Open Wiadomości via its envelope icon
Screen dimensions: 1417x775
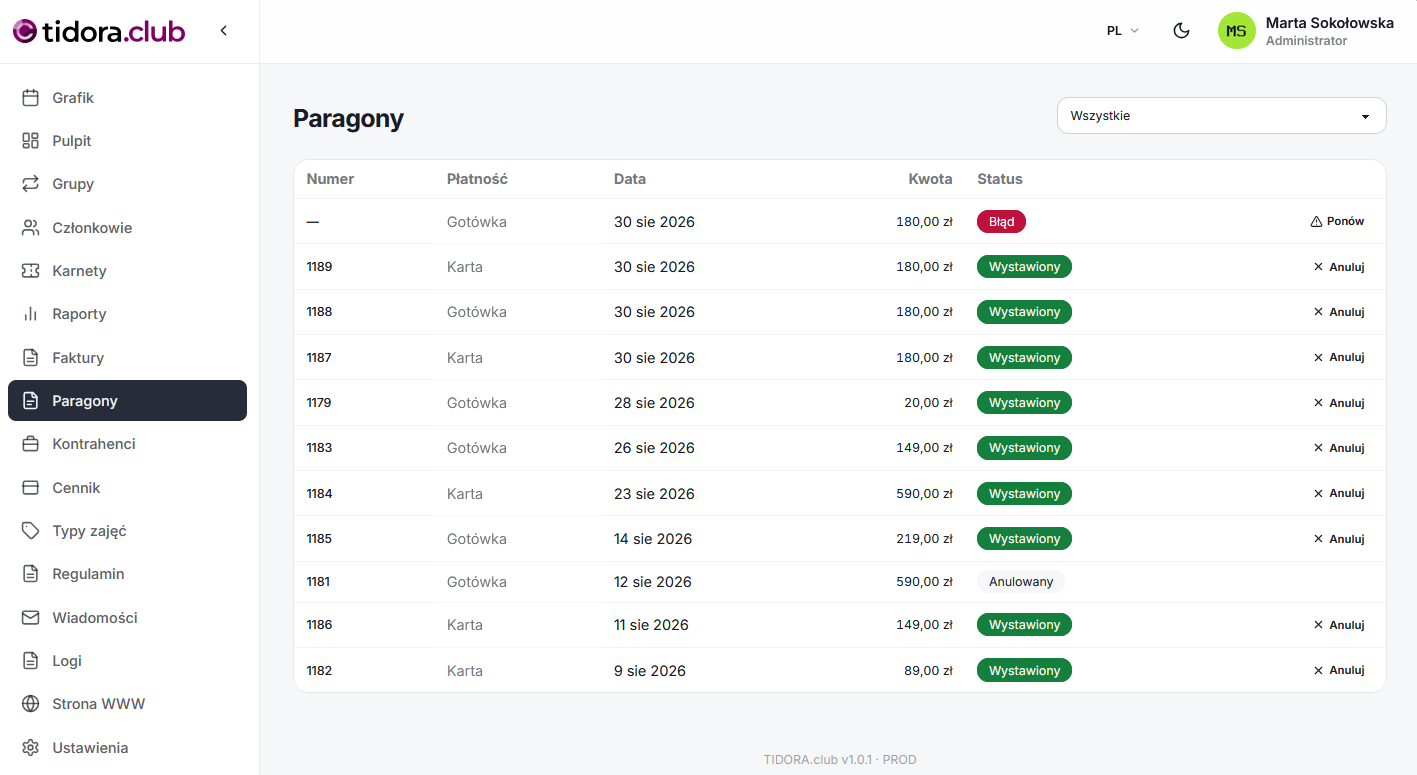click(31, 618)
